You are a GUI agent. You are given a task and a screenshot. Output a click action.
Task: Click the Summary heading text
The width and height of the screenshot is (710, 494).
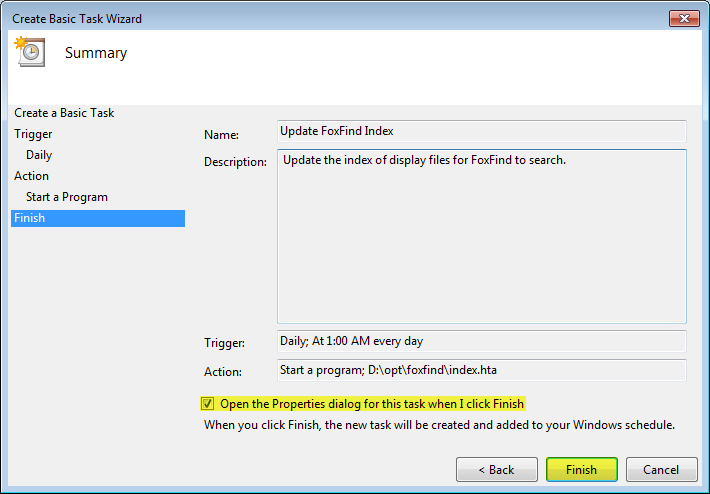pos(96,53)
